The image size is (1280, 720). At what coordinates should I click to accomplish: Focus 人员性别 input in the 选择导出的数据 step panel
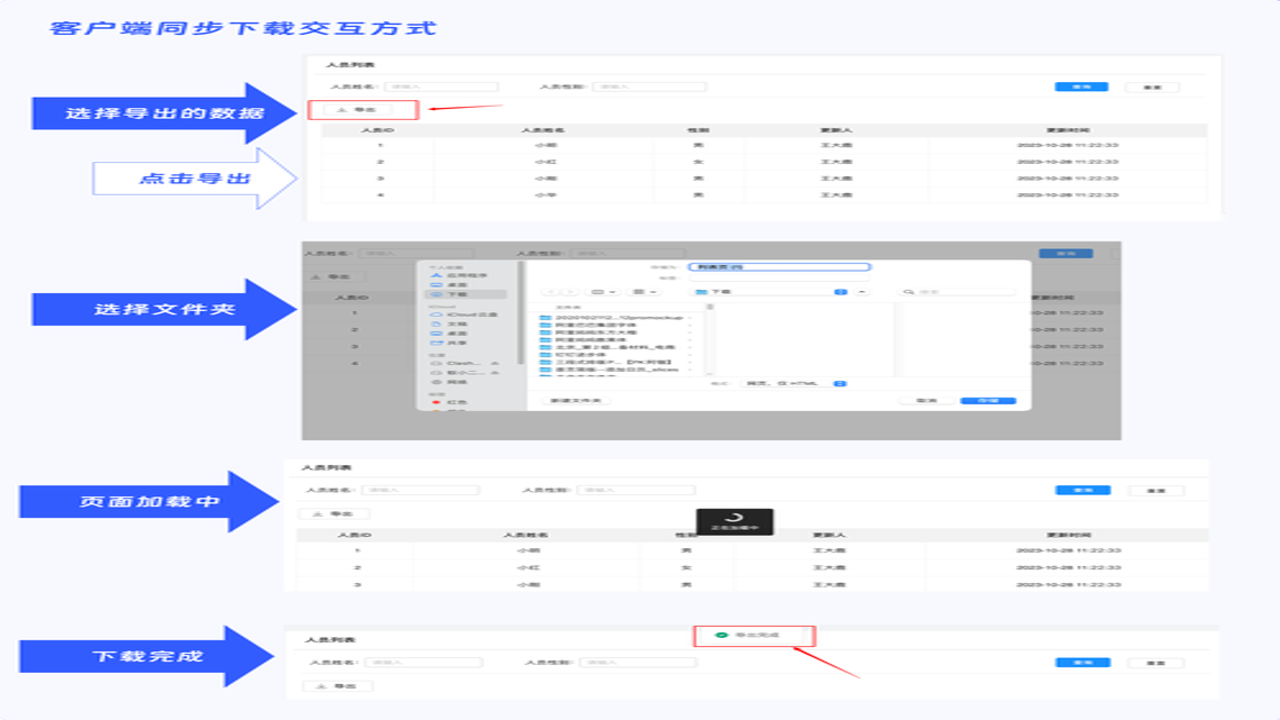click(x=649, y=87)
